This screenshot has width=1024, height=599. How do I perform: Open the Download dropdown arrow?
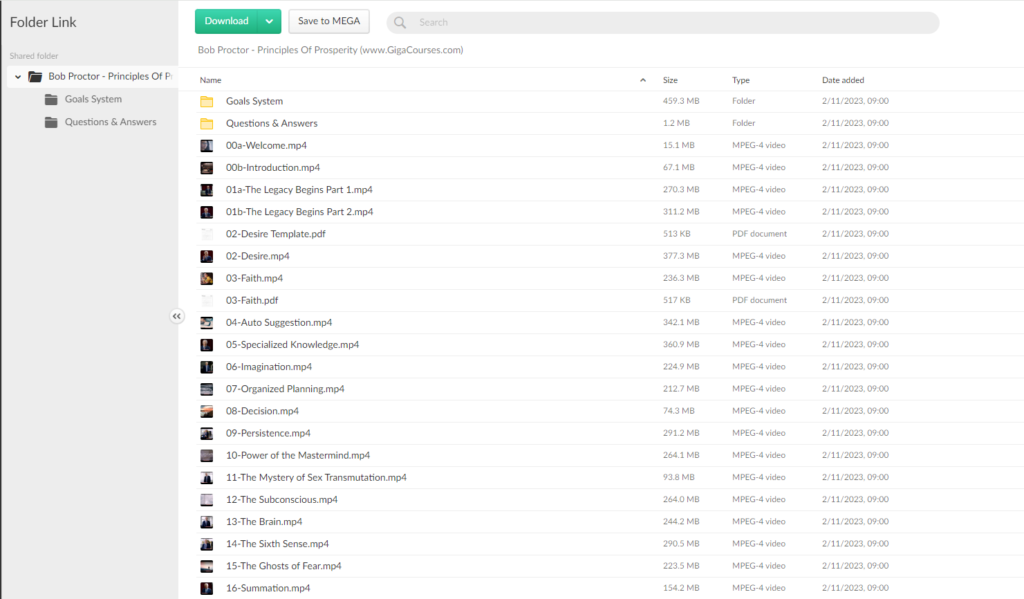[x=269, y=21]
